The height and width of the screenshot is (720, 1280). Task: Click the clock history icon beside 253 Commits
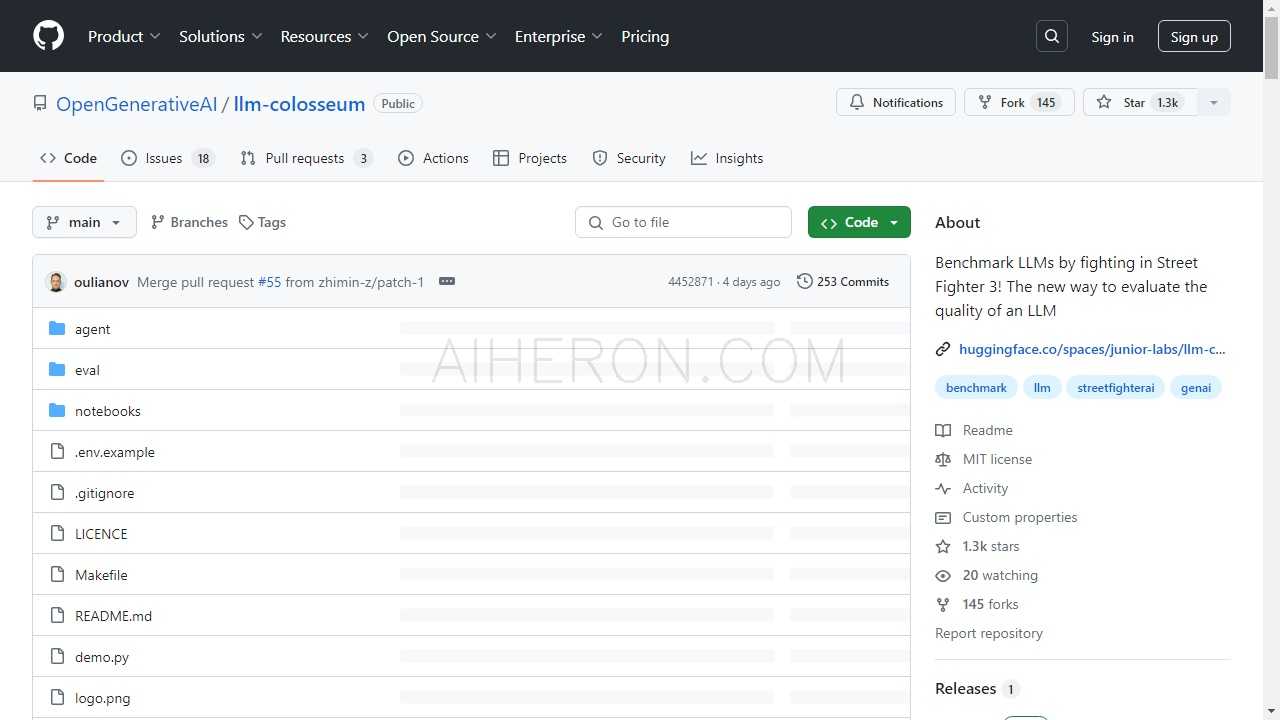[805, 282]
